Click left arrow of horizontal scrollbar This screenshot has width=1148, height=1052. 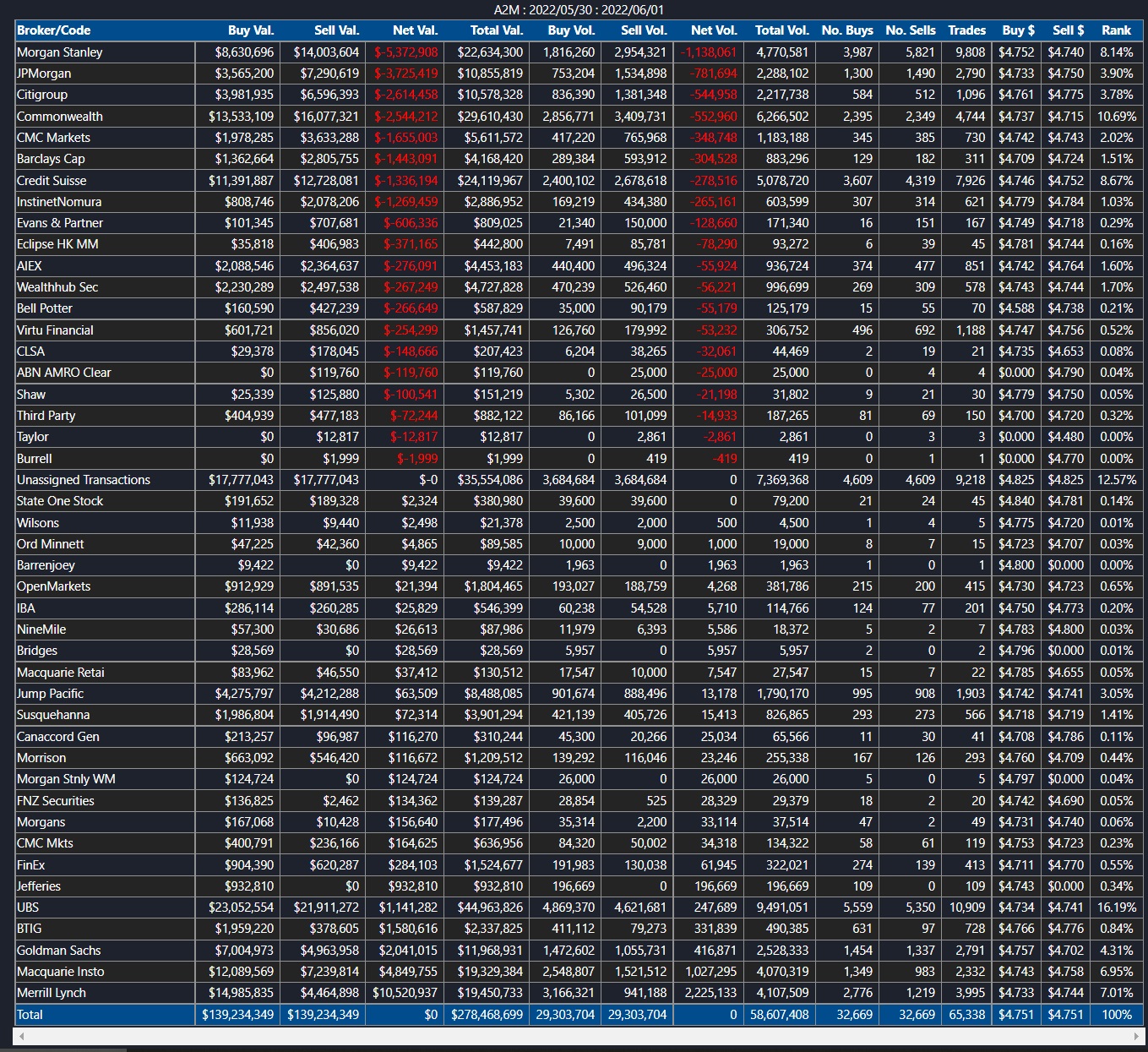(x=22, y=1036)
